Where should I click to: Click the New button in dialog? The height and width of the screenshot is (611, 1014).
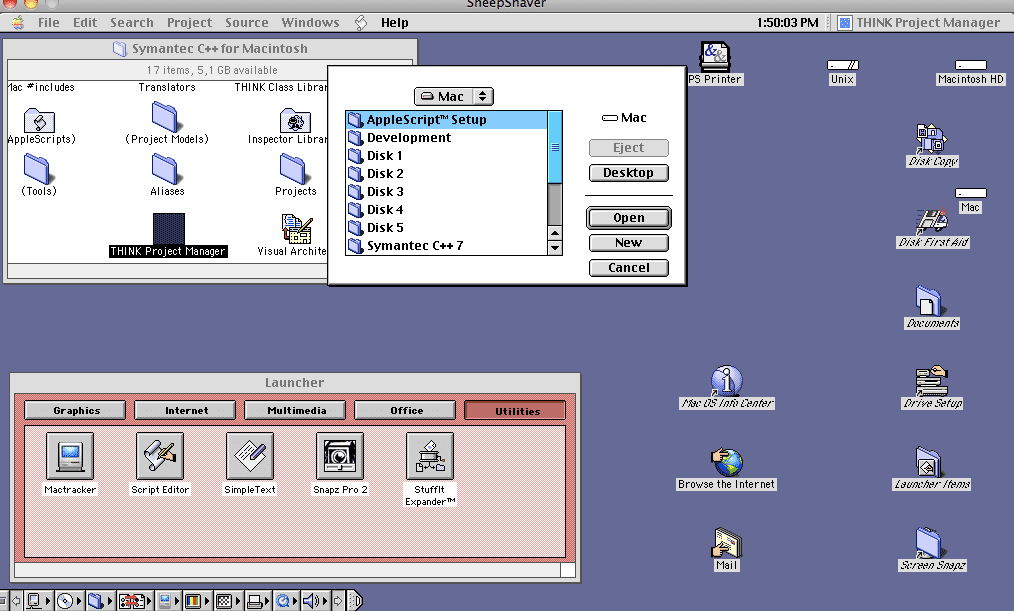coord(629,243)
